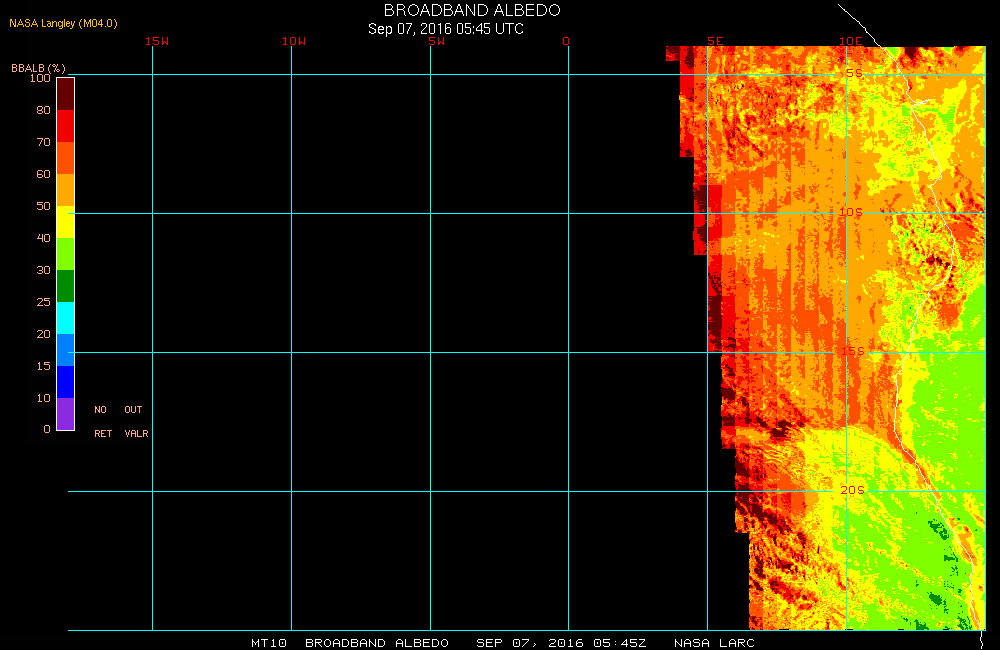Click the dark red 80-100% legend swatch
Viewport: 1000px width, 650px height.
65,94
